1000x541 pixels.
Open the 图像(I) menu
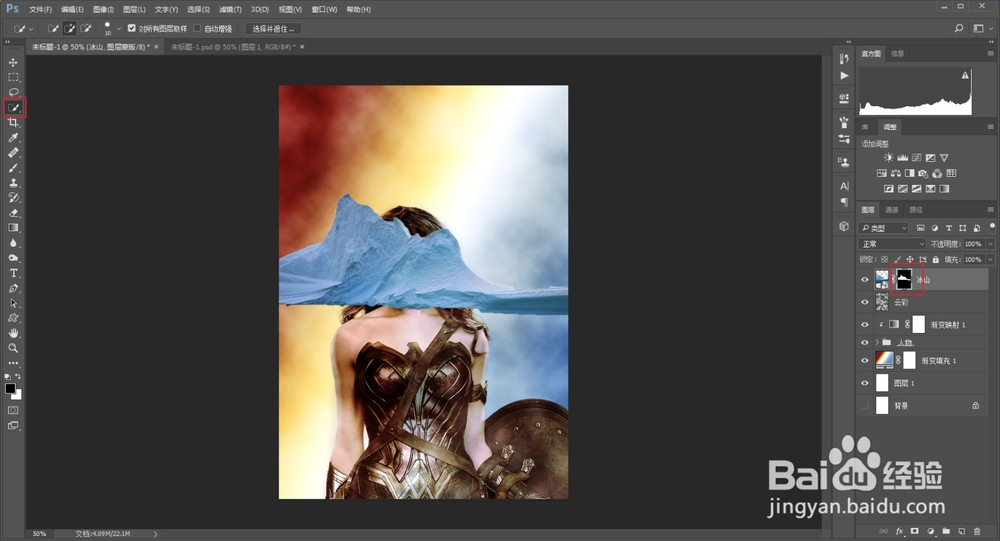pyautogui.click(x=103, y=10)
